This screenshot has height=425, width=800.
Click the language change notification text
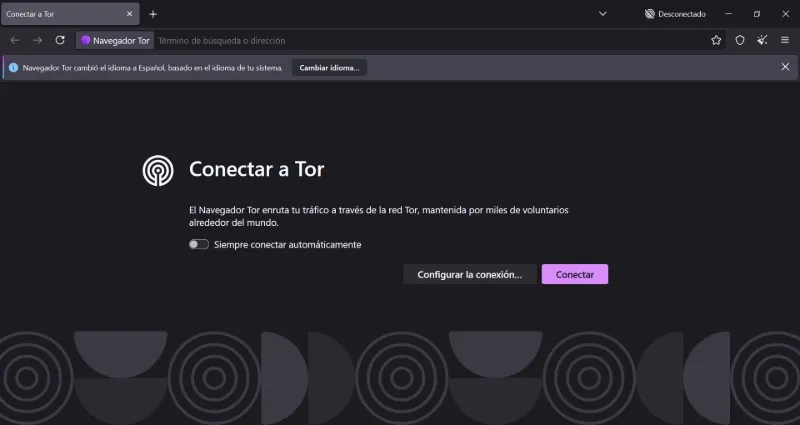click(x=153, y=67)
